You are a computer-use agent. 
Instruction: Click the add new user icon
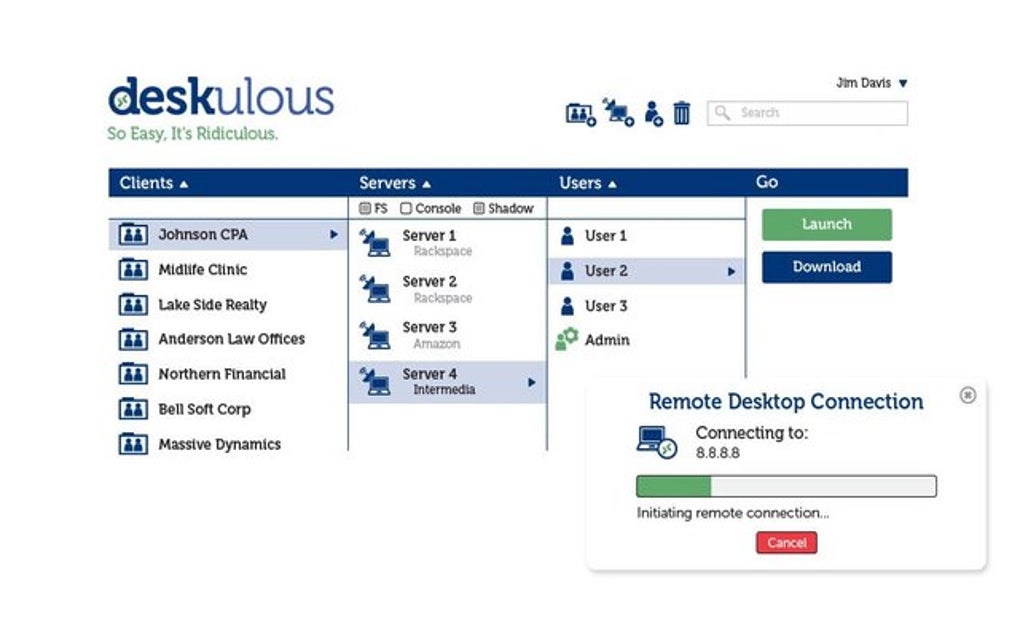click(652, 114)
